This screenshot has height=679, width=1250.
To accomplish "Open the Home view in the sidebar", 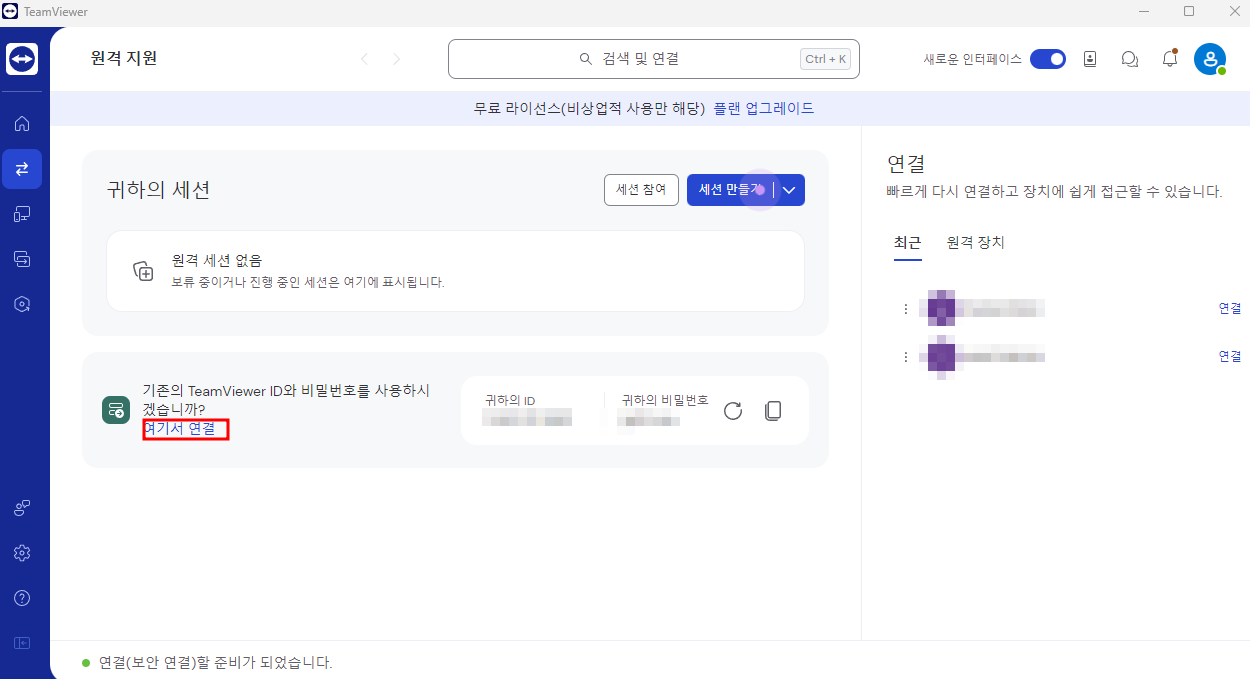I will [x=22, y=123].
